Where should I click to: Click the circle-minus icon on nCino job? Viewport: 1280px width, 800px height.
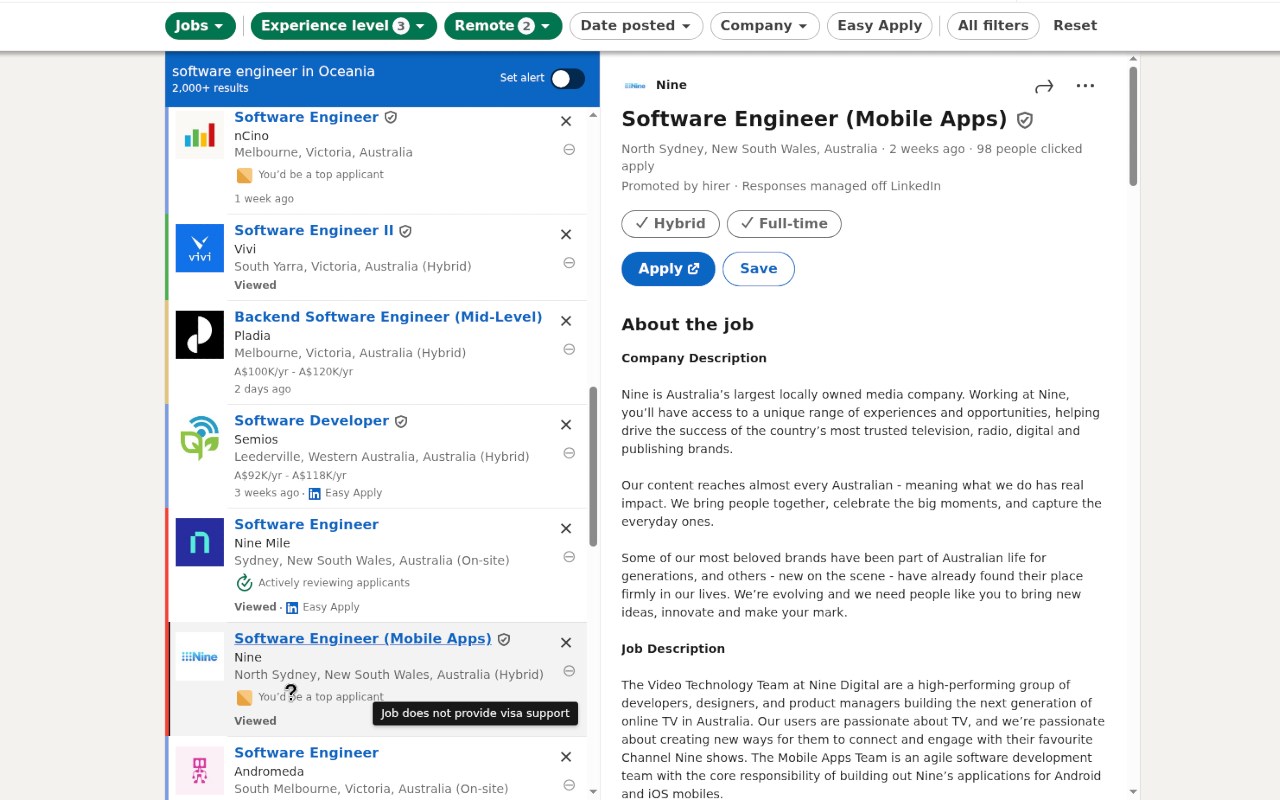point(569,149)
